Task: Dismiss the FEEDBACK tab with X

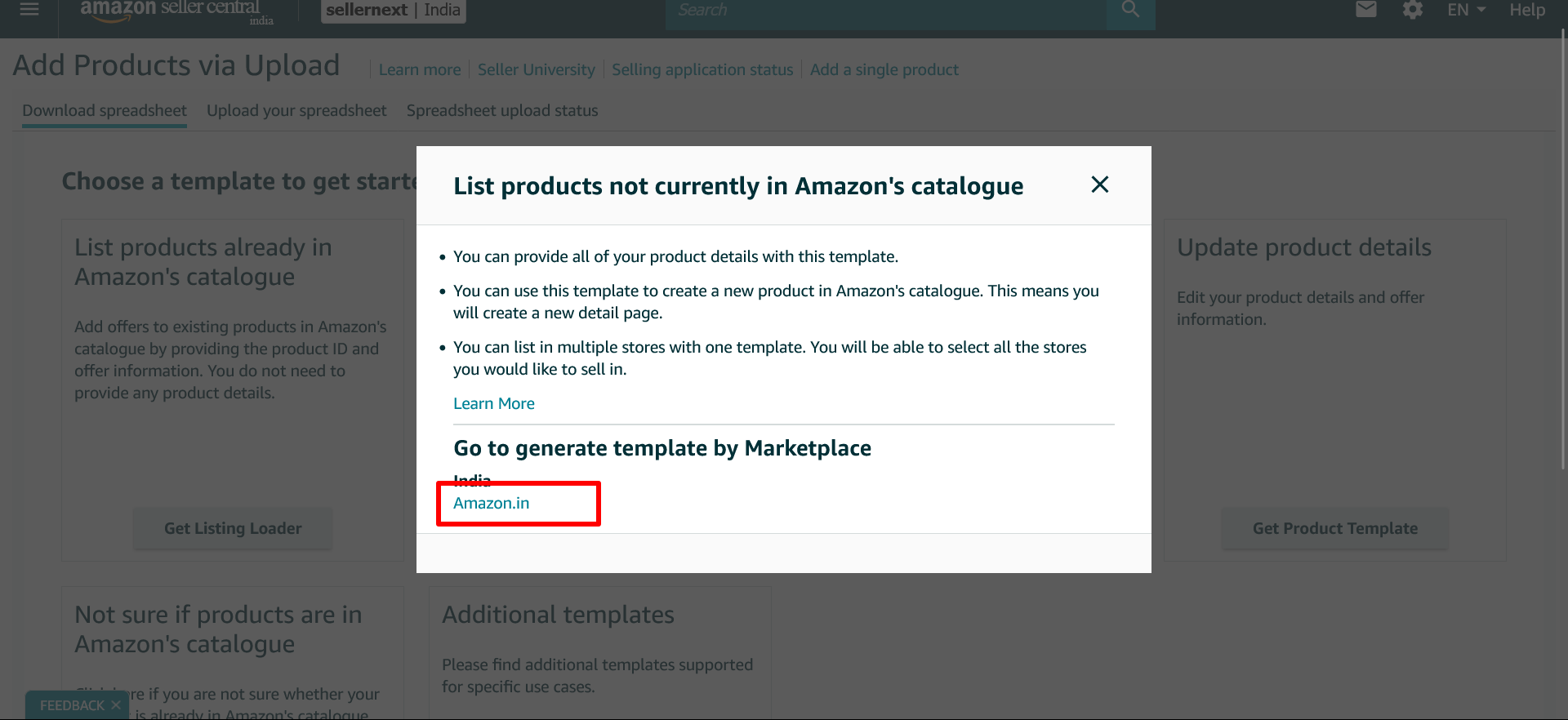Action: click(116, 705)
